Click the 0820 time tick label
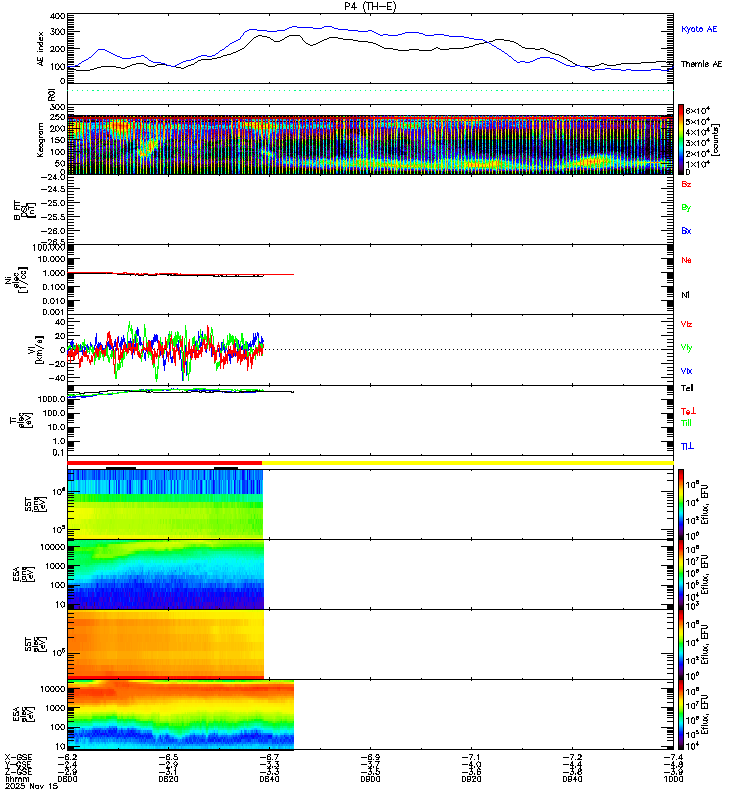750x800 pixels. (168, 779)
